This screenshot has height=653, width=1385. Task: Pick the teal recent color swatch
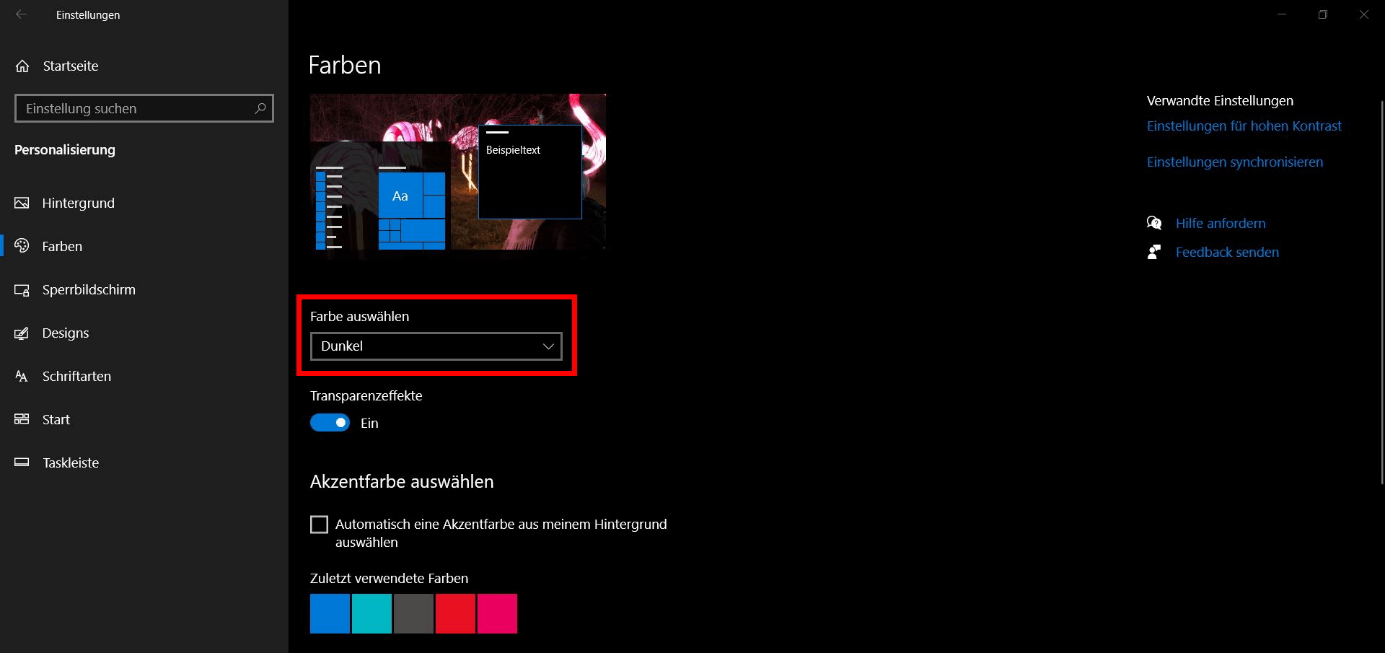tap(372, 613)
